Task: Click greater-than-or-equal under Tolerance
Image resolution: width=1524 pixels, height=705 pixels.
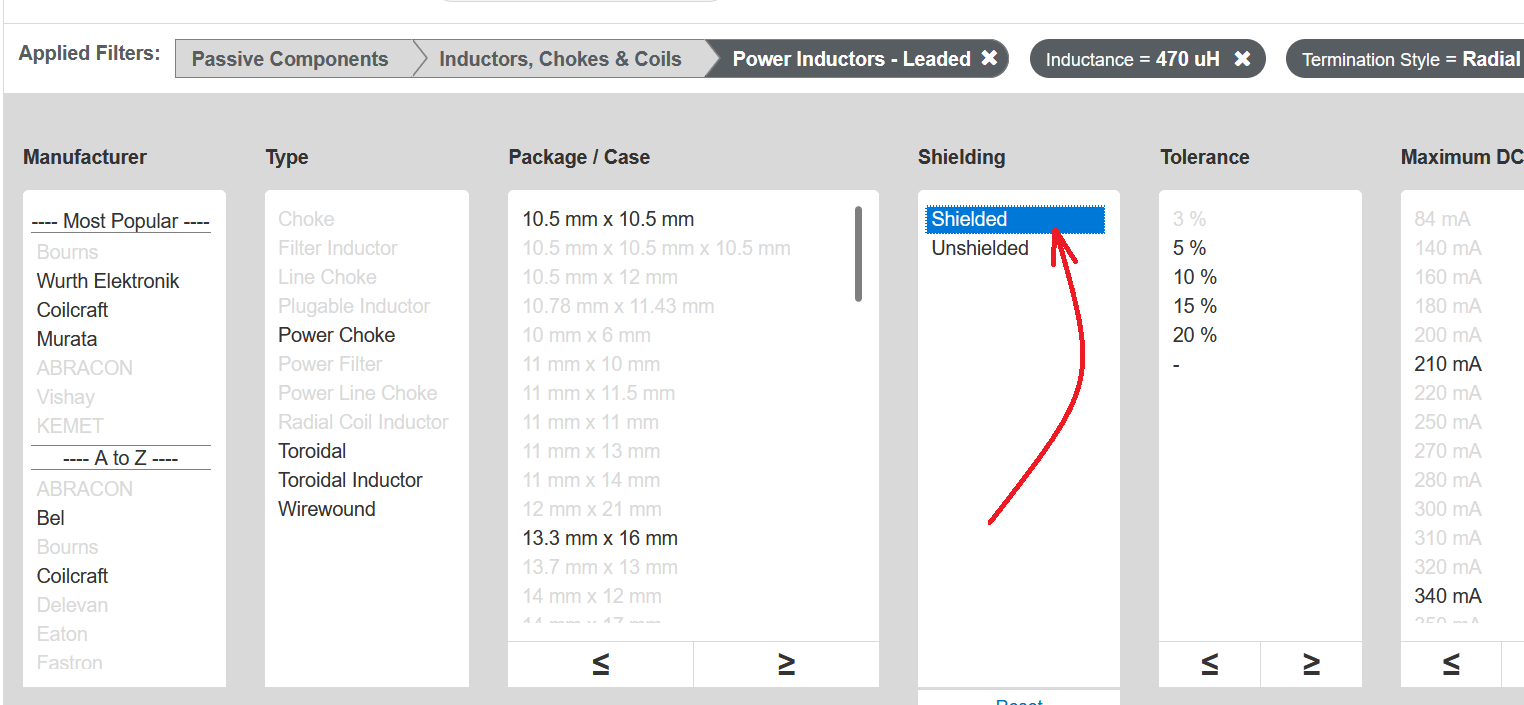Action: tap(1311, 664)
